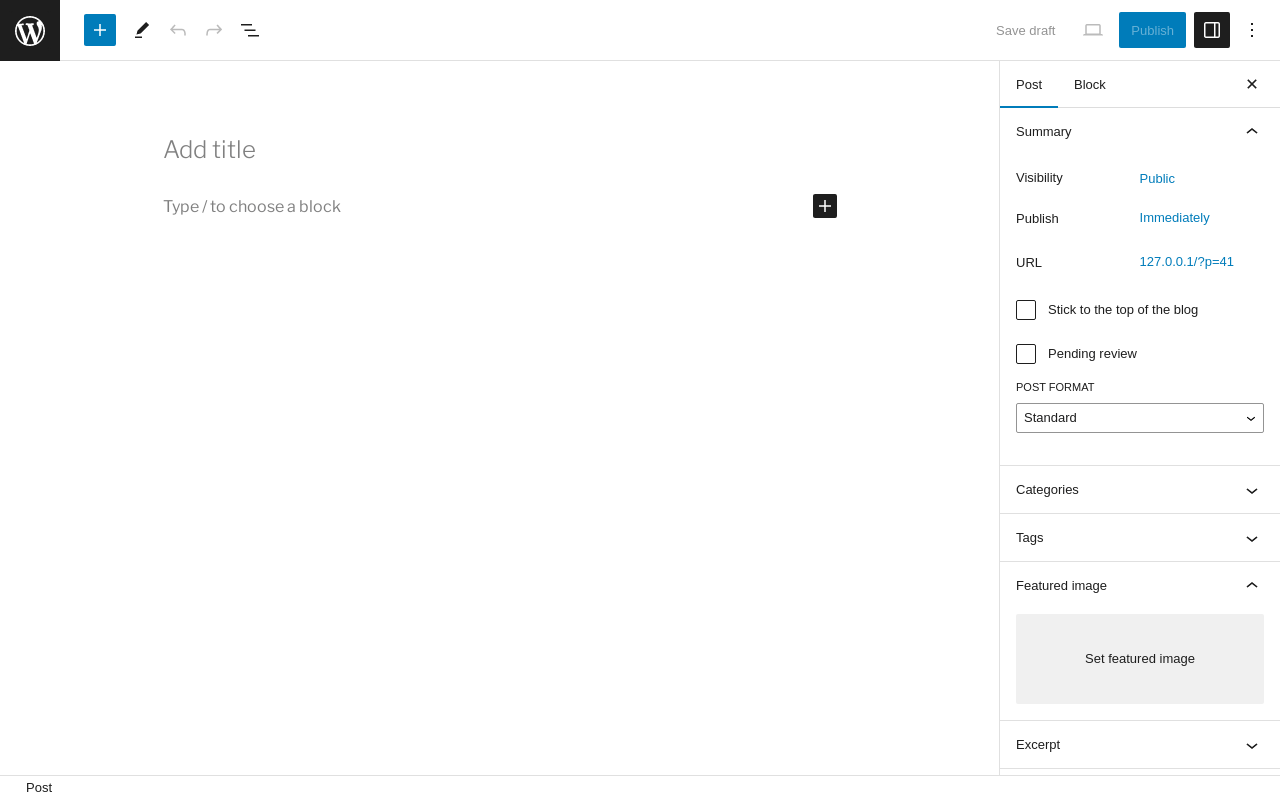Close the settings sidebar
1280x800 pixels.
(1252, 84)
